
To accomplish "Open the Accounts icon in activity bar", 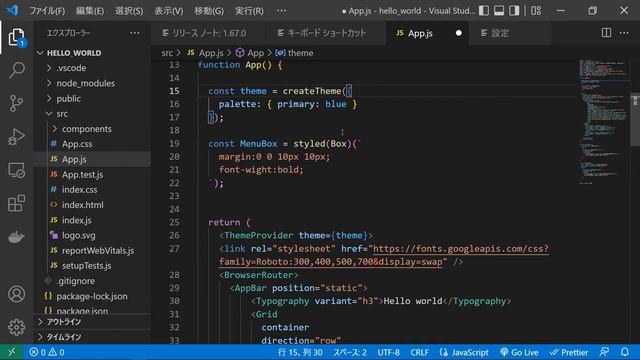I will click(x=16, y=294).
